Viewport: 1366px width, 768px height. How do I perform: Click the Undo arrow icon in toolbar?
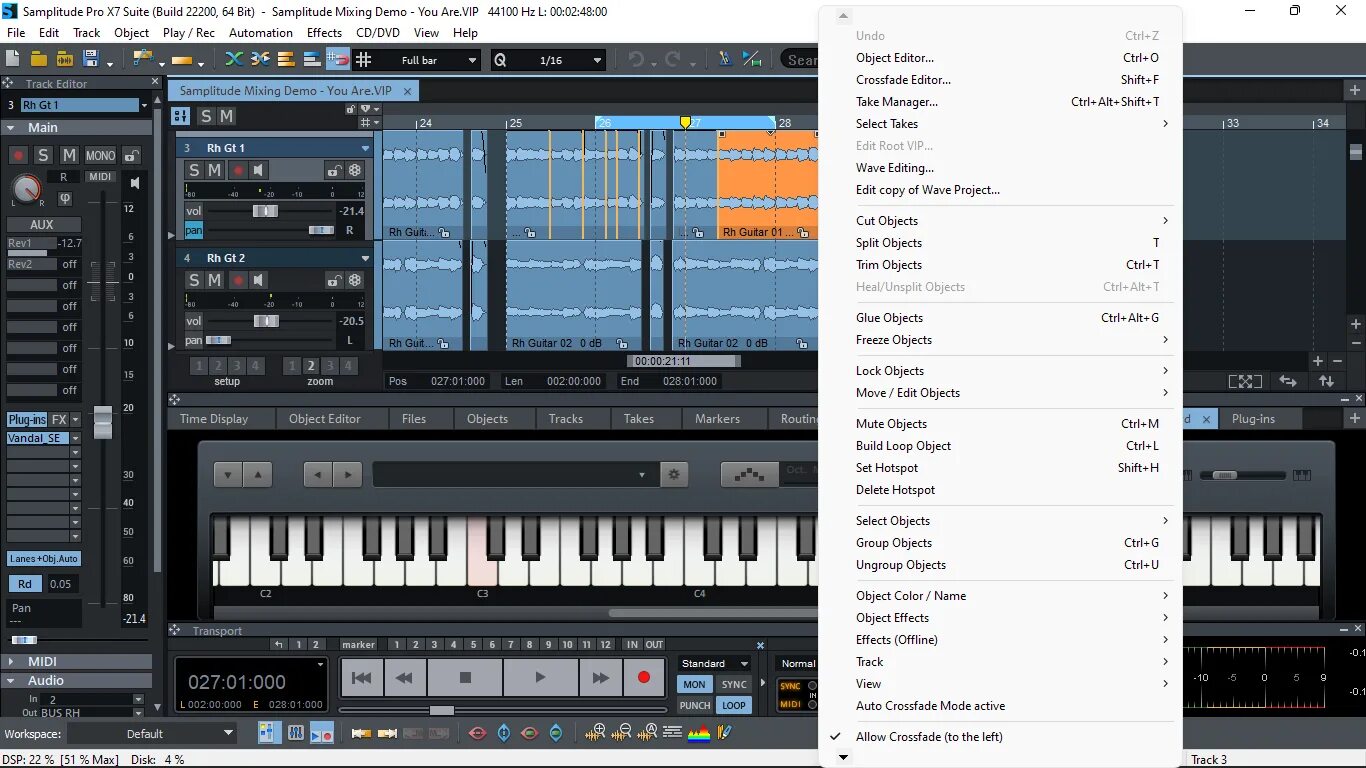click(x=636, y=59)
